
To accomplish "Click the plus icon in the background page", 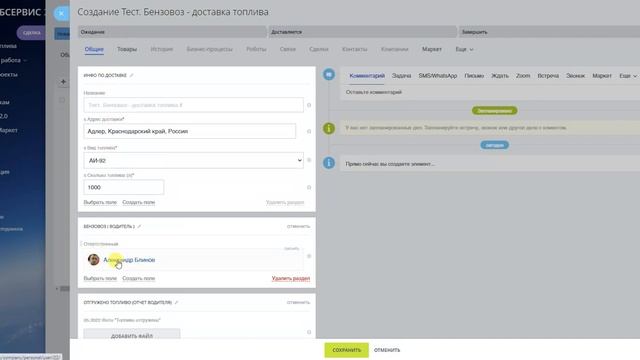I will click(63, 82).
